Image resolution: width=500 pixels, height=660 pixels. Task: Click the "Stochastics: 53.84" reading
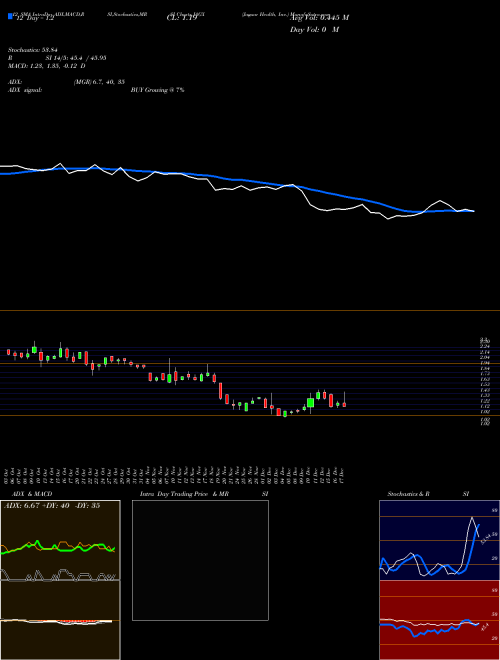(x=32, y=50)
